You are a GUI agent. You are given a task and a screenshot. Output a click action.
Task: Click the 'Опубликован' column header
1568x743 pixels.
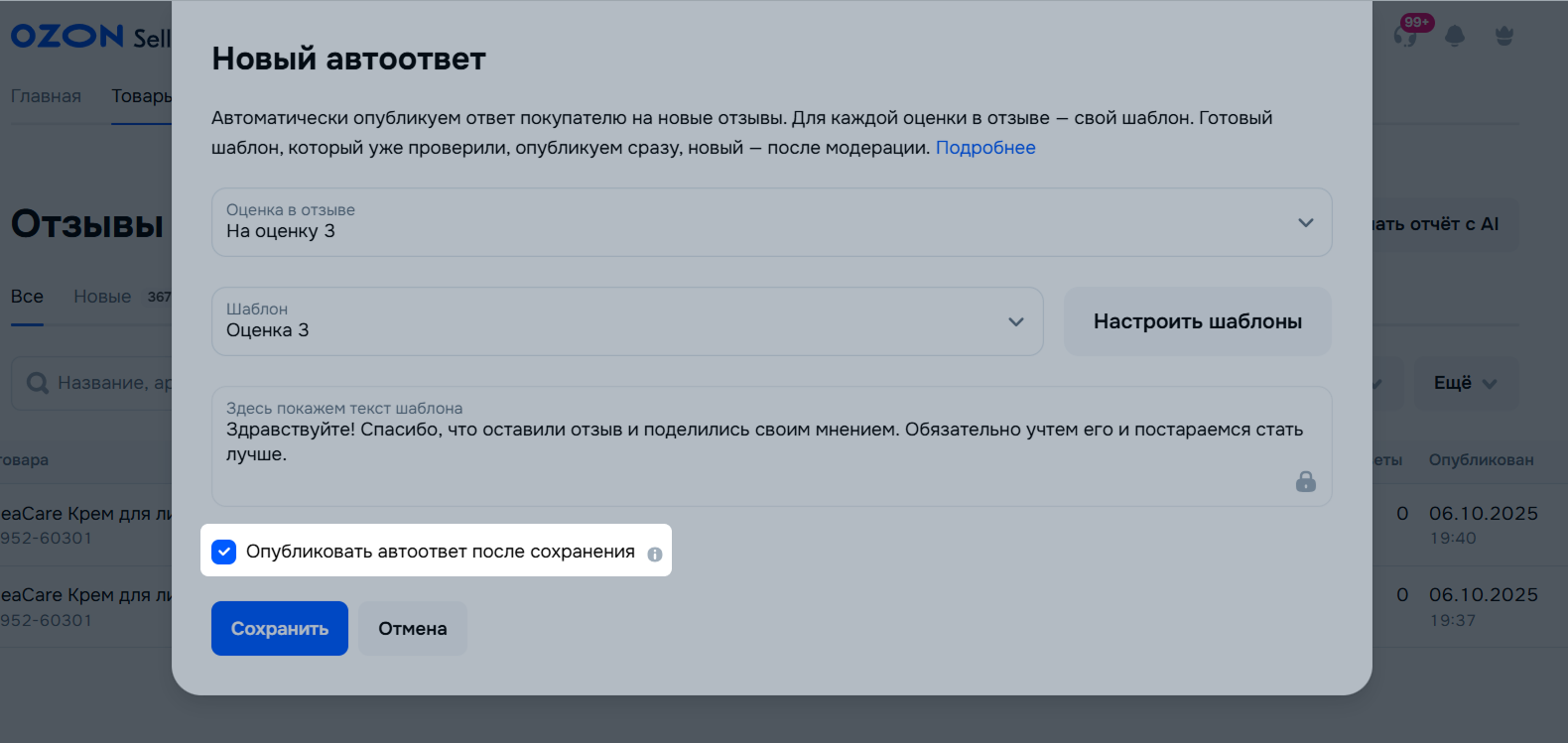1481,460
